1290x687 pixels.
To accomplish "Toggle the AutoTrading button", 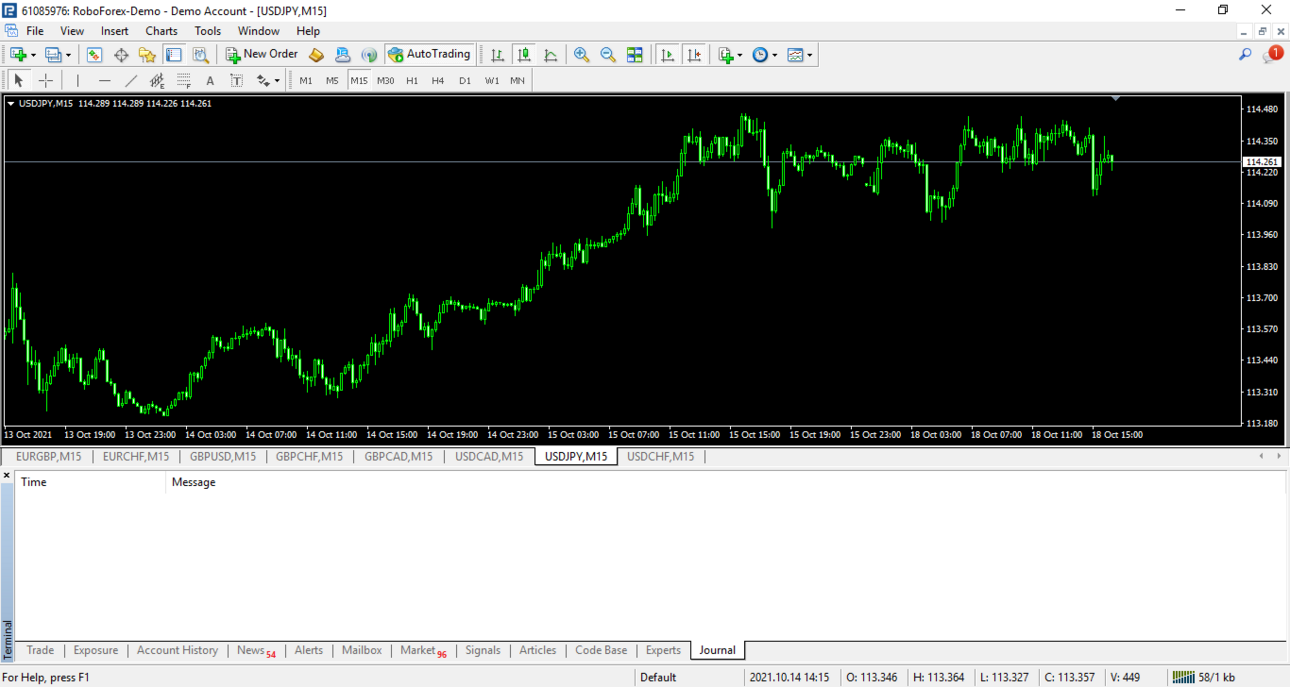I will click(429, 55).
